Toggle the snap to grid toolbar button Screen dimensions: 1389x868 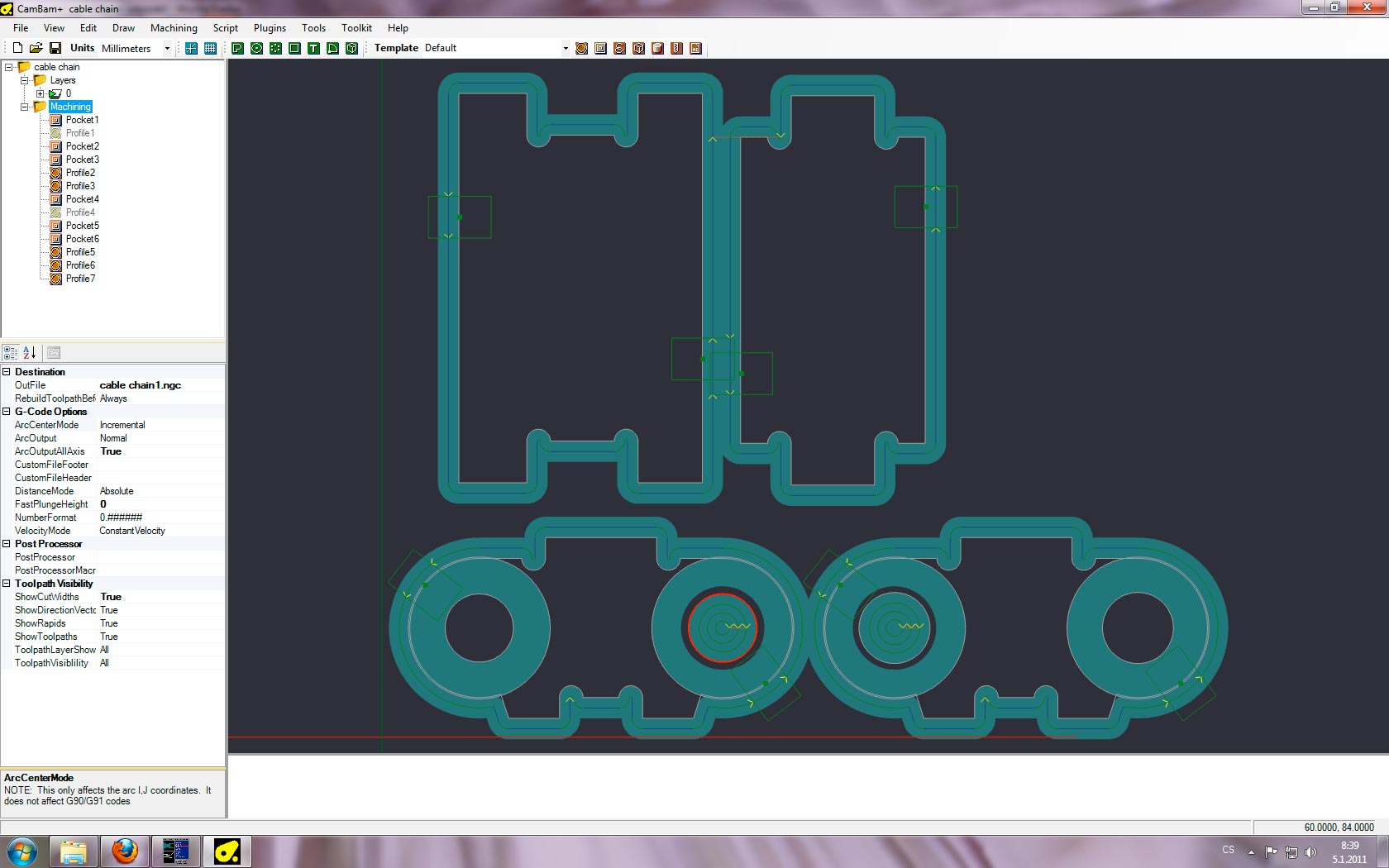coord(191,48)
